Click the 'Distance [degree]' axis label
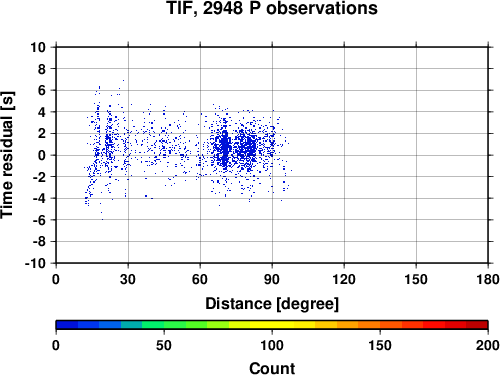 coord(272,304)
